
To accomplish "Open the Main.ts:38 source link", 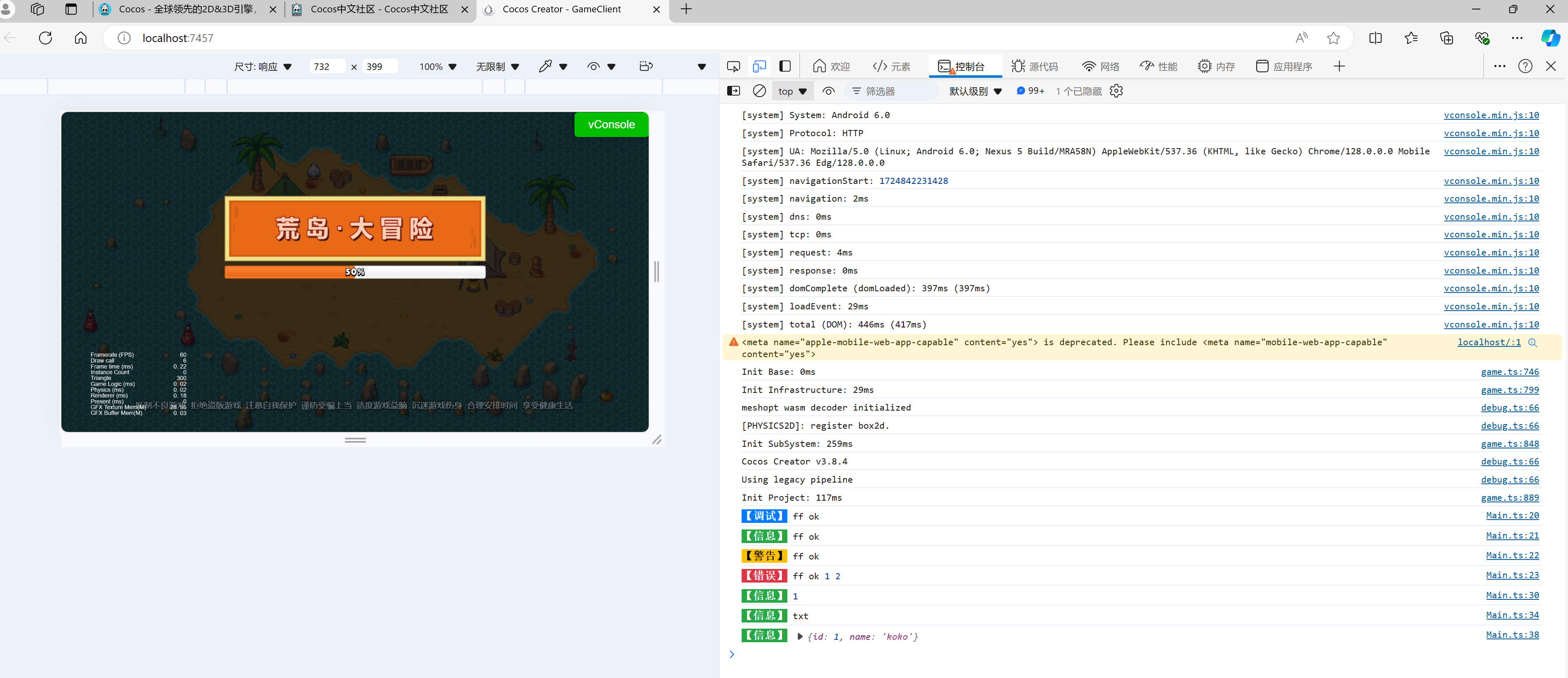I will tap(1512, 635).
